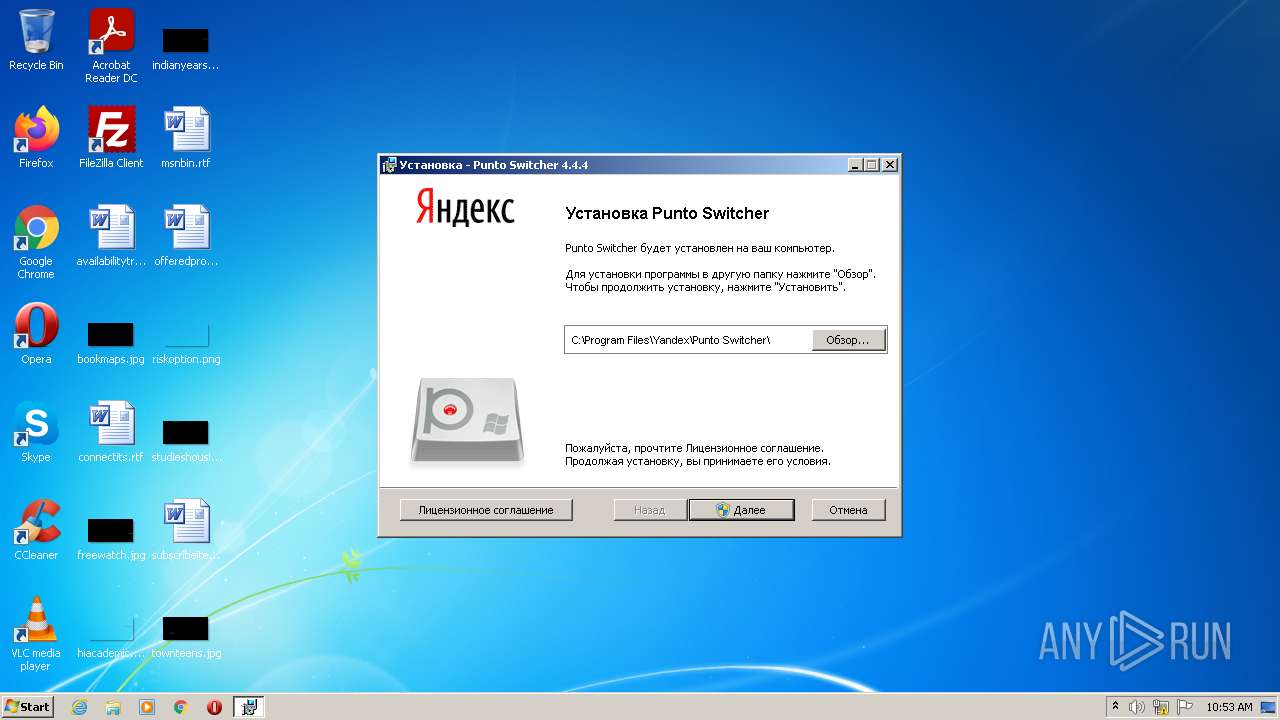Click the 10:53 AM system clock
1280x720 pixels.
[x=1229, y=707]
